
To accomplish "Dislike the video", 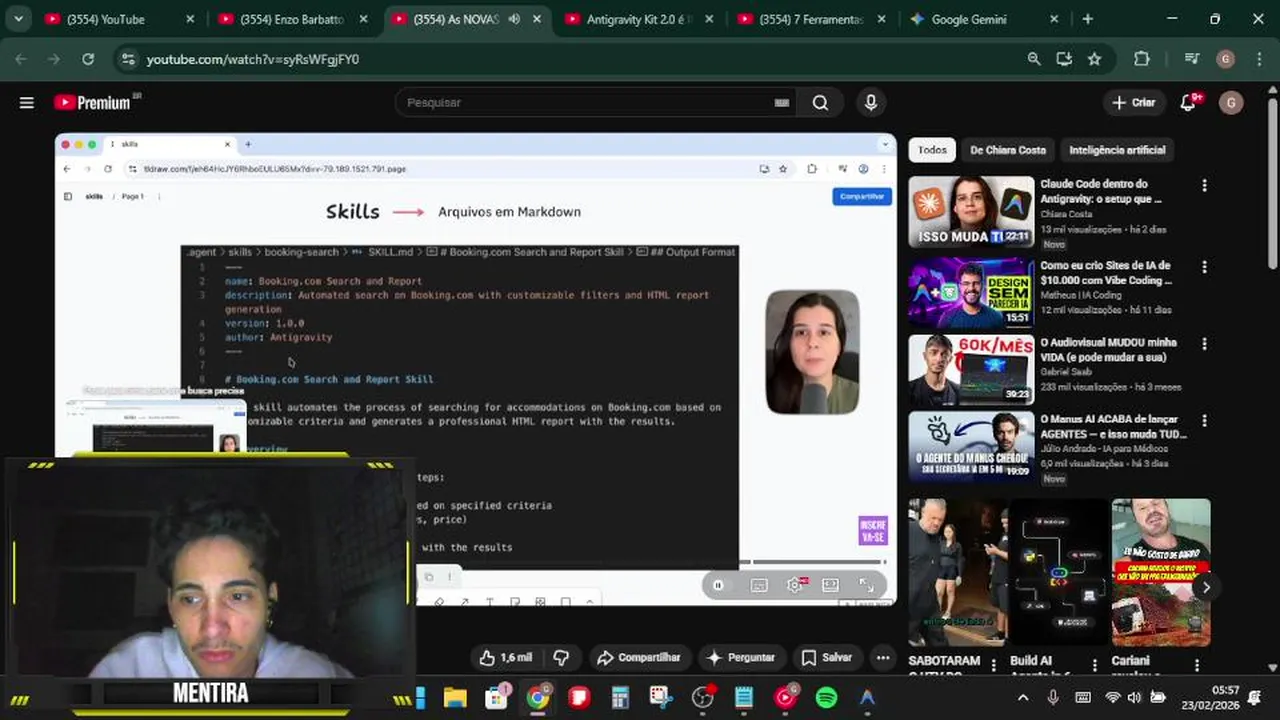I will pyautogui.click(x=561, y=658).
